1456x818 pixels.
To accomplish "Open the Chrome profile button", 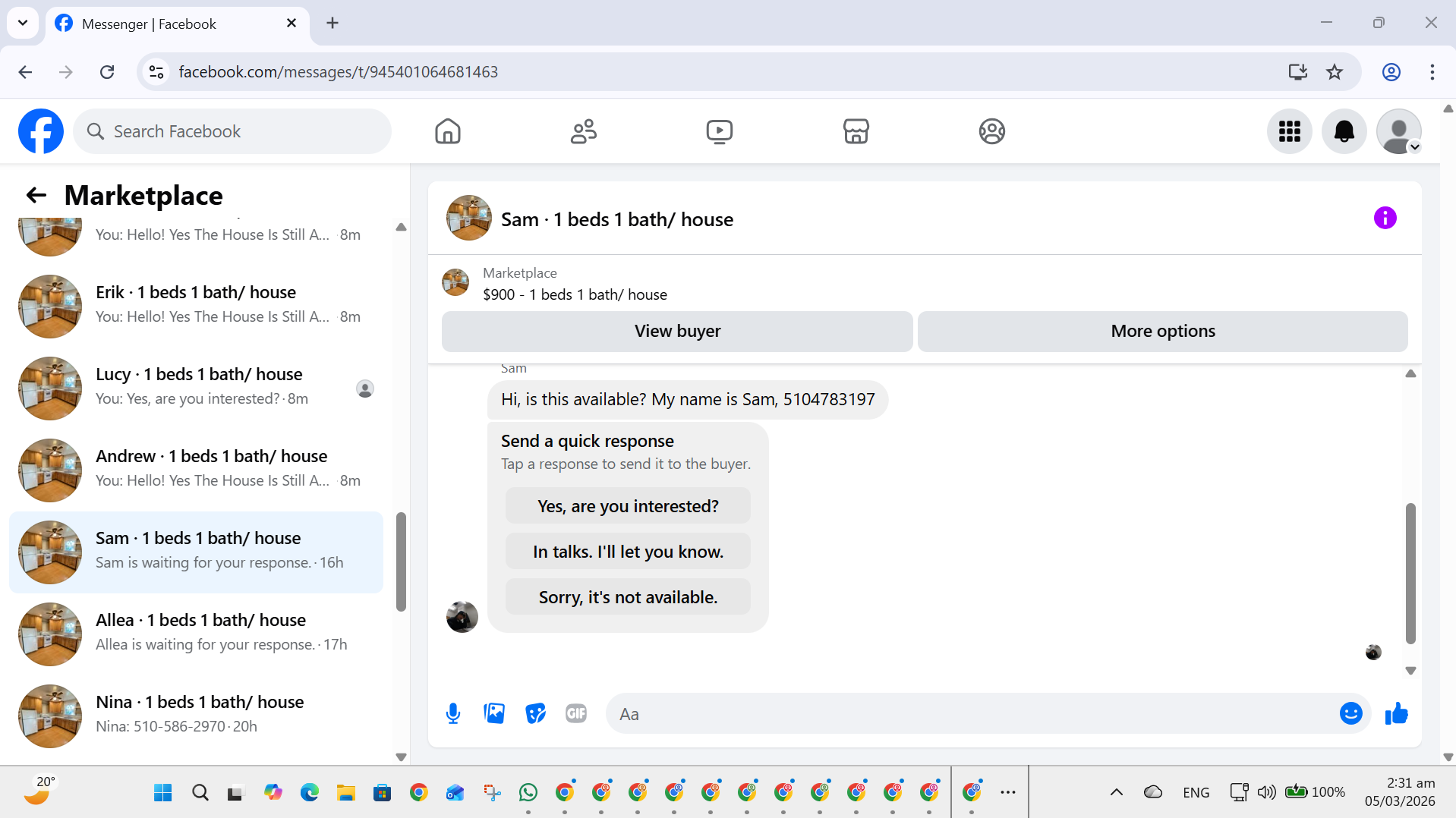I will [x=1391, y=72].
